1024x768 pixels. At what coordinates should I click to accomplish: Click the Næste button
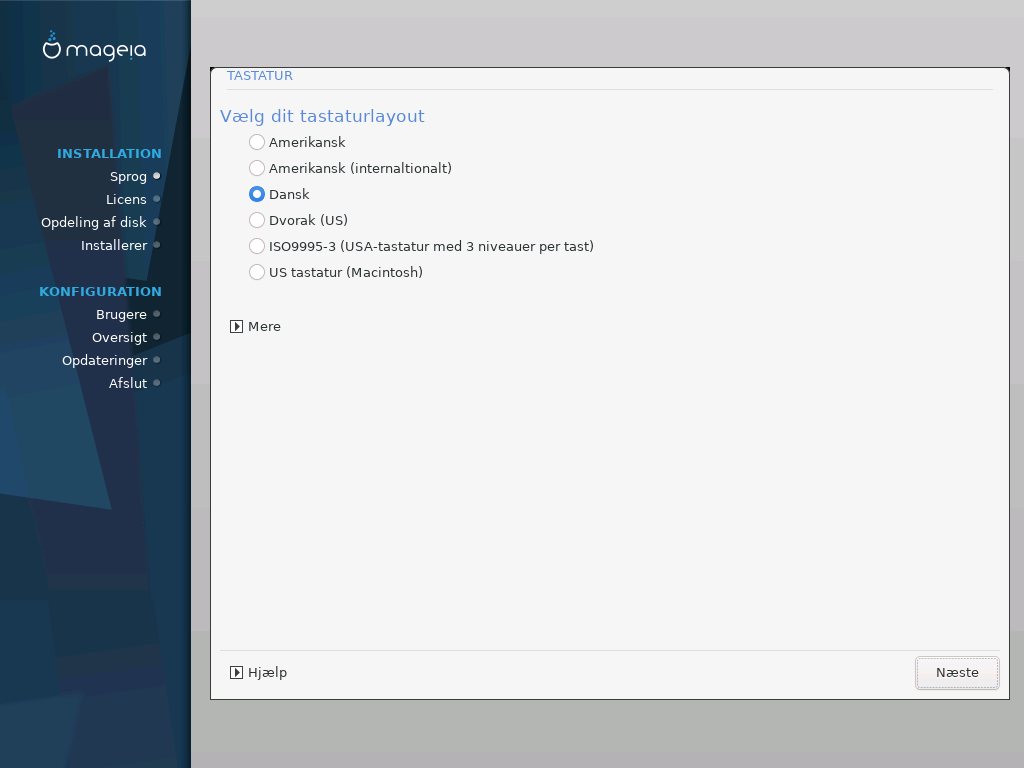pyautogui.click(x=957, y=673)
